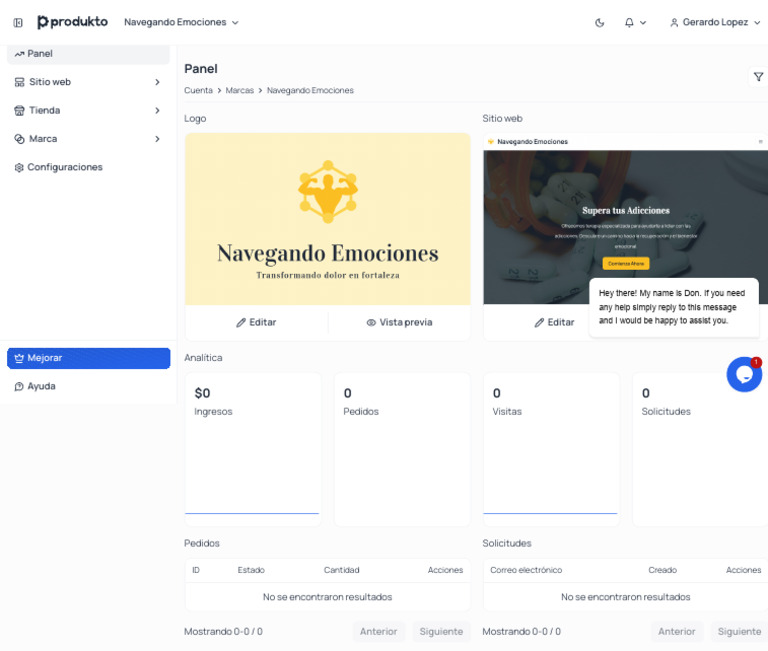Click the website preview thumbnail
Viewport: 768px width, 651px height.
click(x=625, y=219)
